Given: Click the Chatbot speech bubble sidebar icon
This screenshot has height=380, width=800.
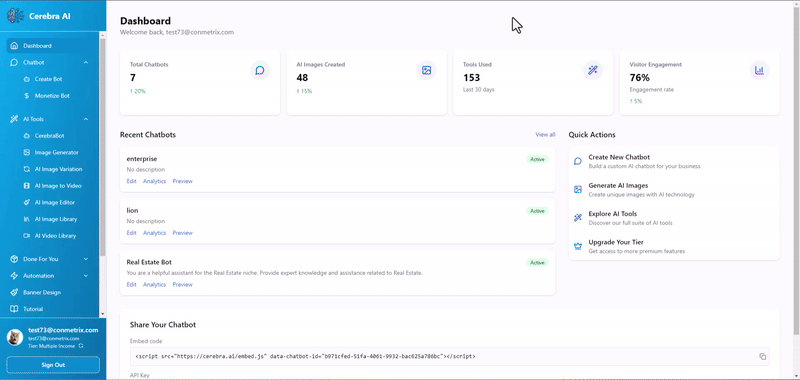Looking at the screenshot, I should tap(14, 62).
